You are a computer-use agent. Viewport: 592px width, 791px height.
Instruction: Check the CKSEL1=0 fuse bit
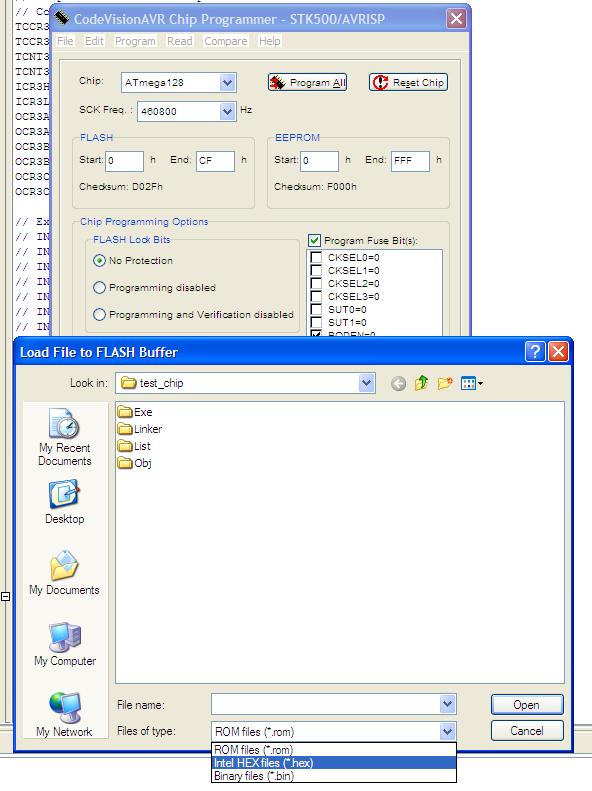pos(316,270)
